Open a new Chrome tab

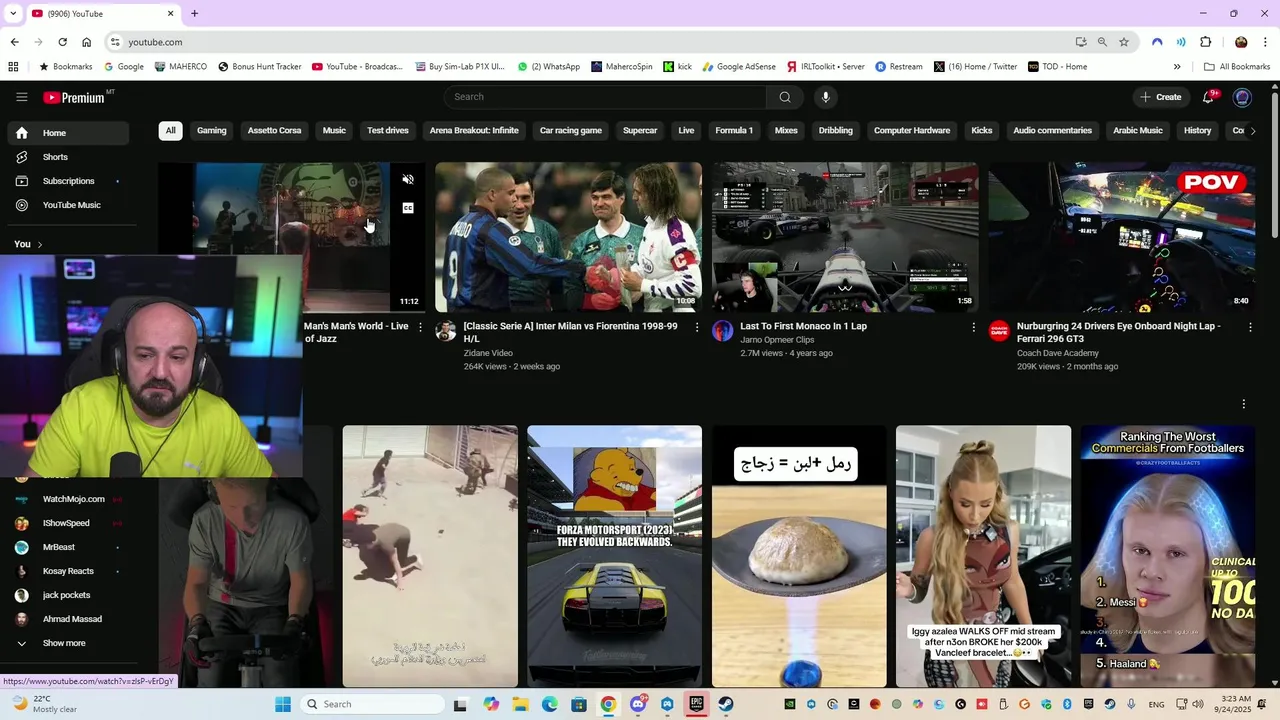click(195, 14)
